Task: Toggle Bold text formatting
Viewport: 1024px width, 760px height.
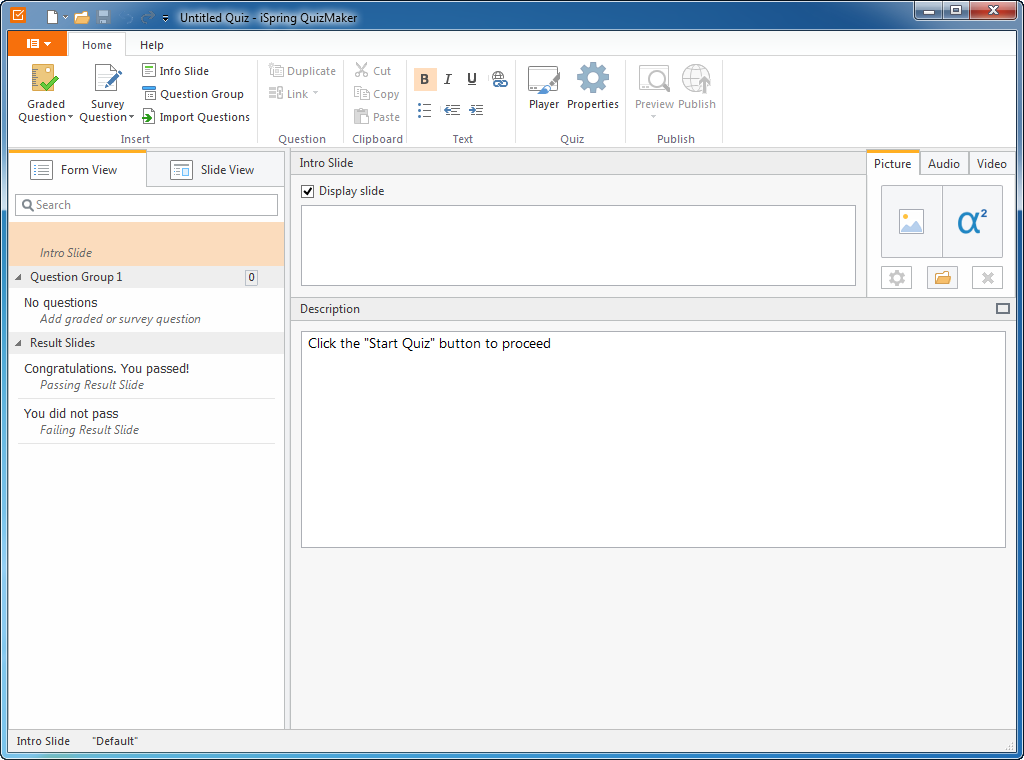Action: click(x=425, y=80)
